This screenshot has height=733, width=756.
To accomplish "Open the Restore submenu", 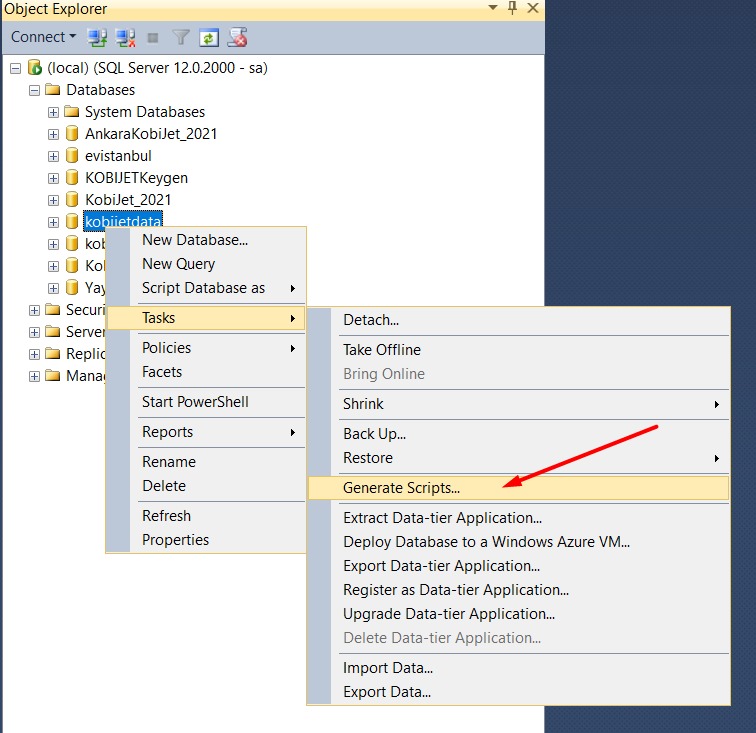I will [518, 458].
